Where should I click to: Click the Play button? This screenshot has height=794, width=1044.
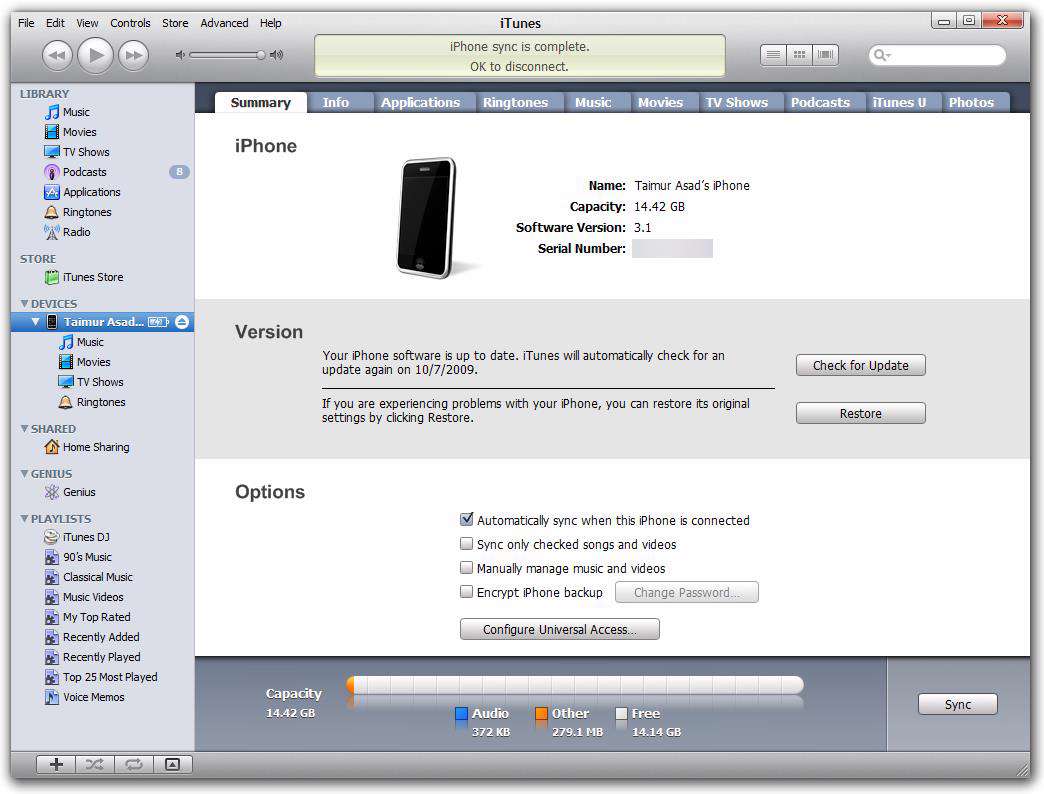tap(95, 55)
